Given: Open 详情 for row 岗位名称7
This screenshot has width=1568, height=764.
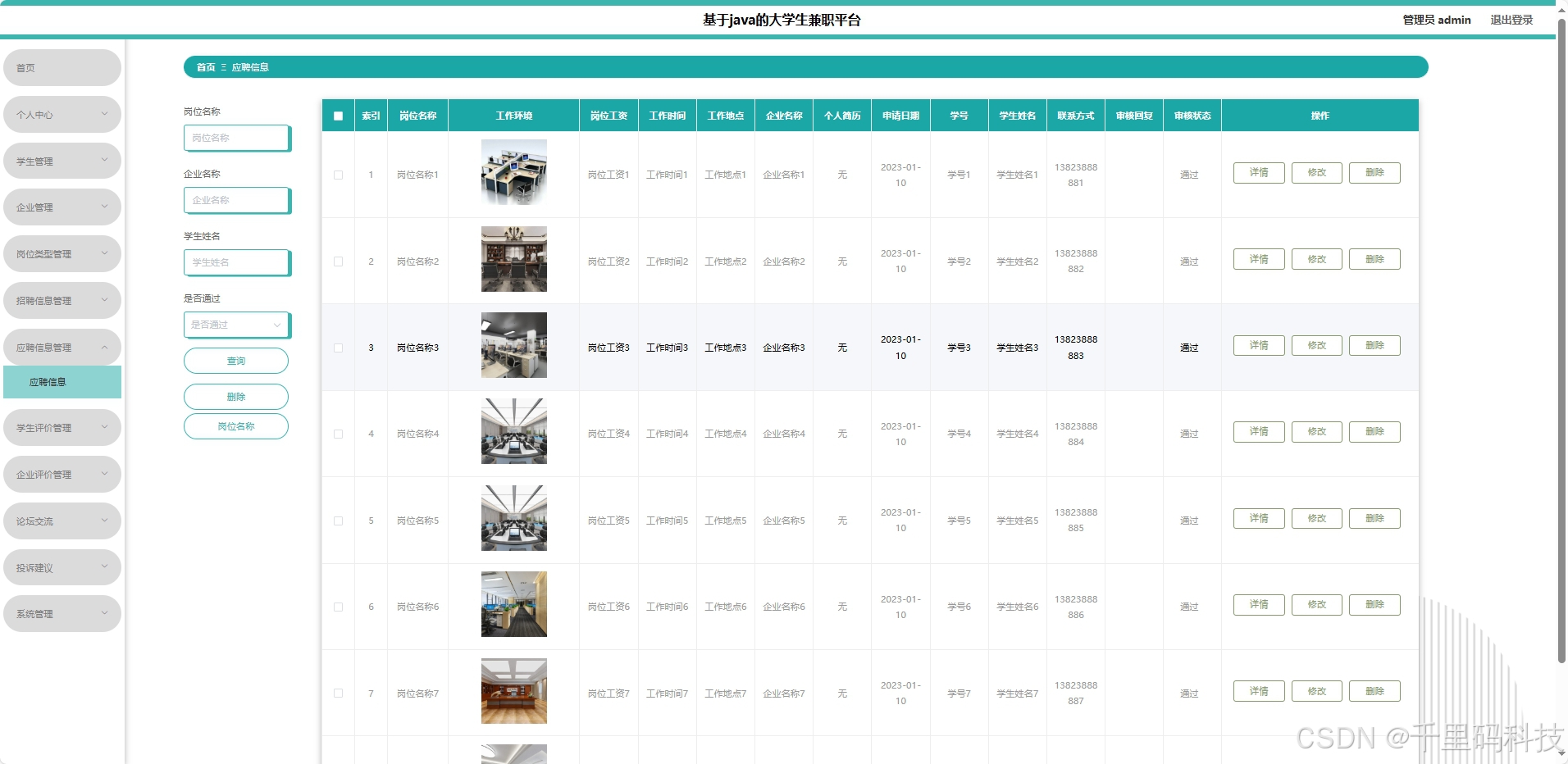Looking at the screenshot, I should pyautogui.click(x=1259, y=691).
